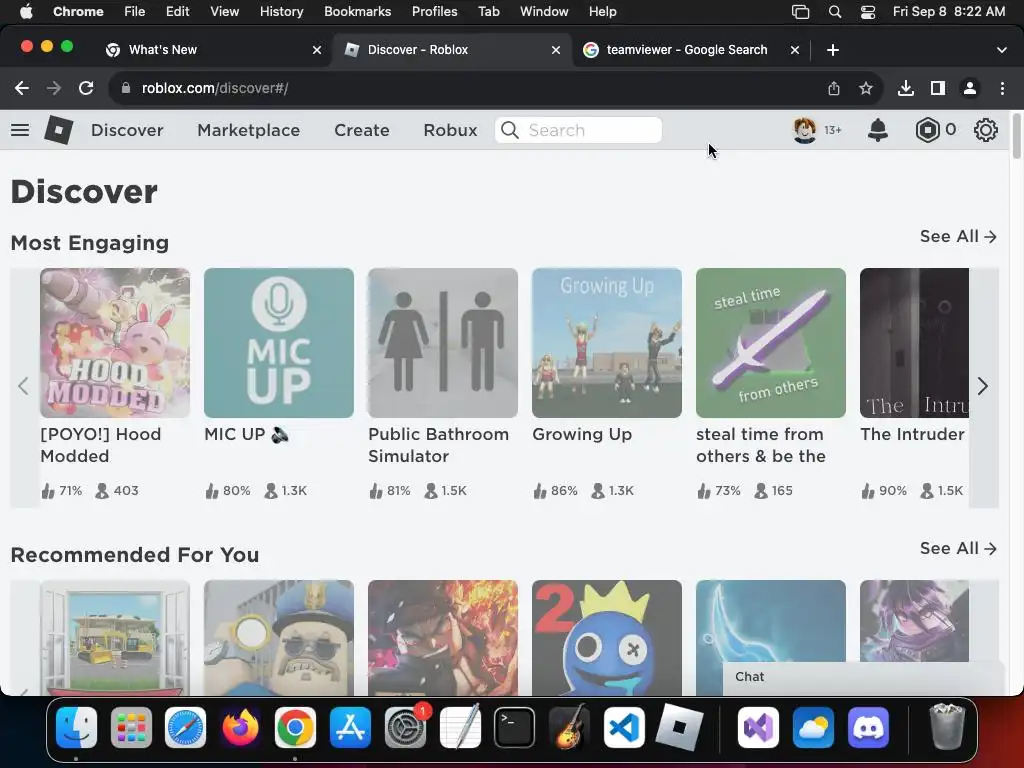Click the Roblox logo home icon
Screen dimensions: 1024x768
click(58, 130)
